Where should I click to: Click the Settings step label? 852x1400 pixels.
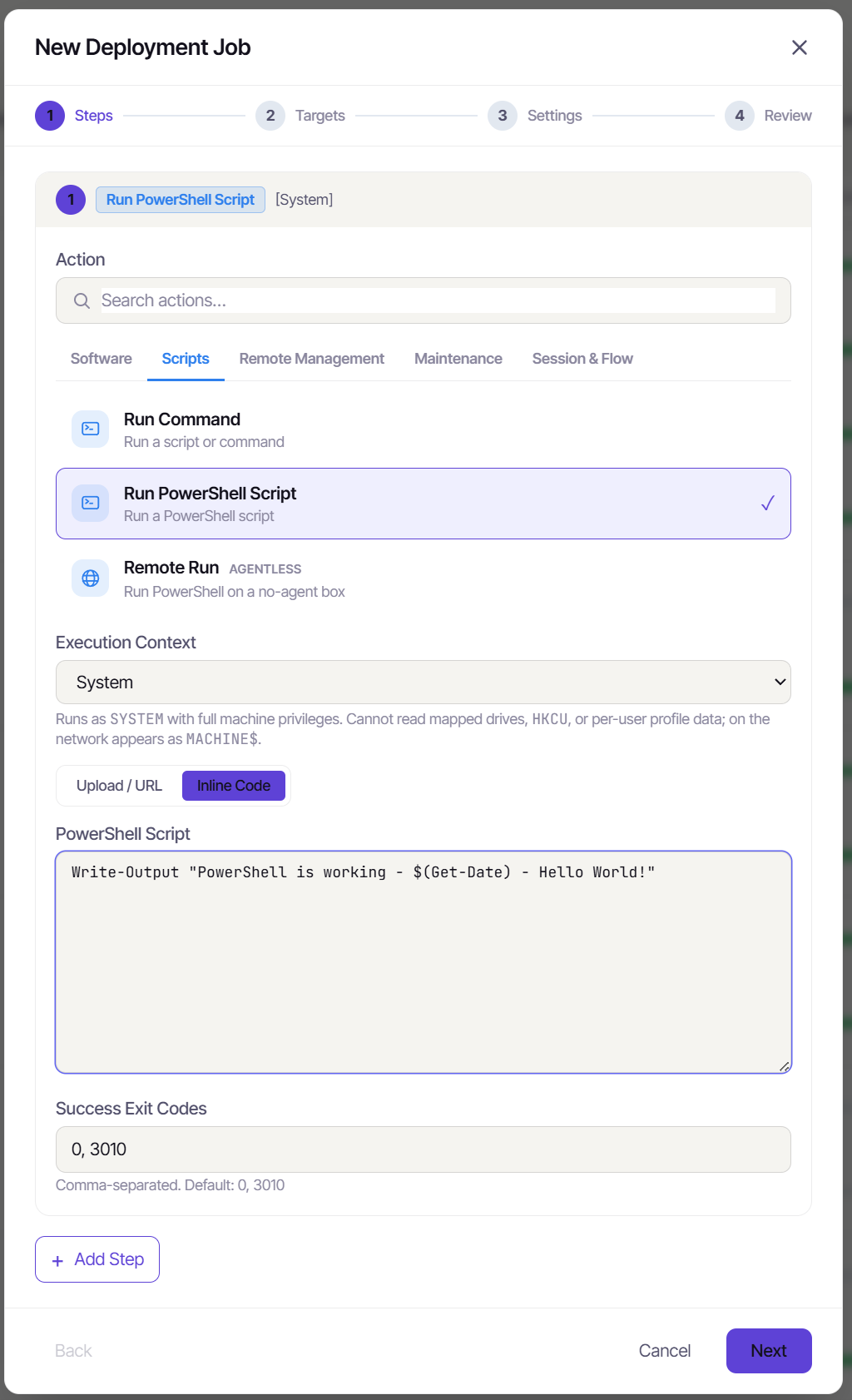click(x=555, y=116)
